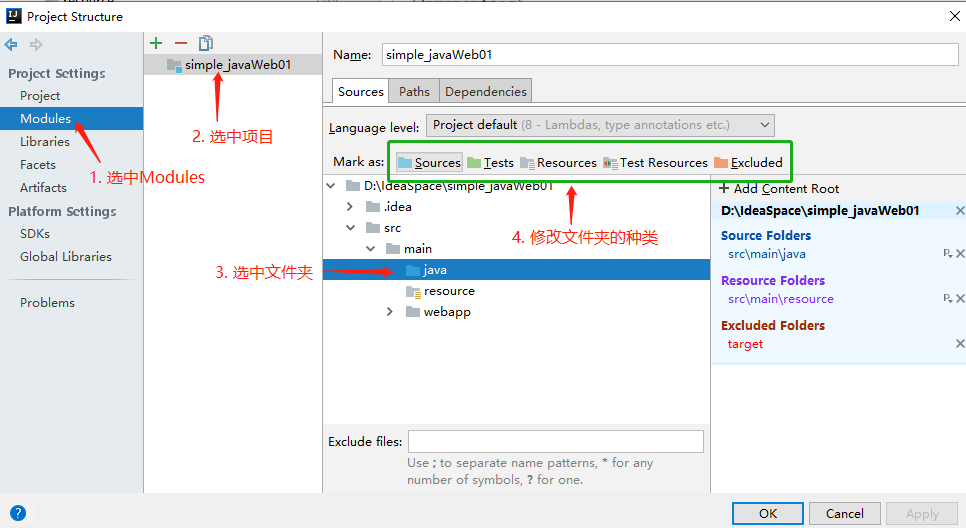Unmark src\main\java source folder

click(960, 254)
